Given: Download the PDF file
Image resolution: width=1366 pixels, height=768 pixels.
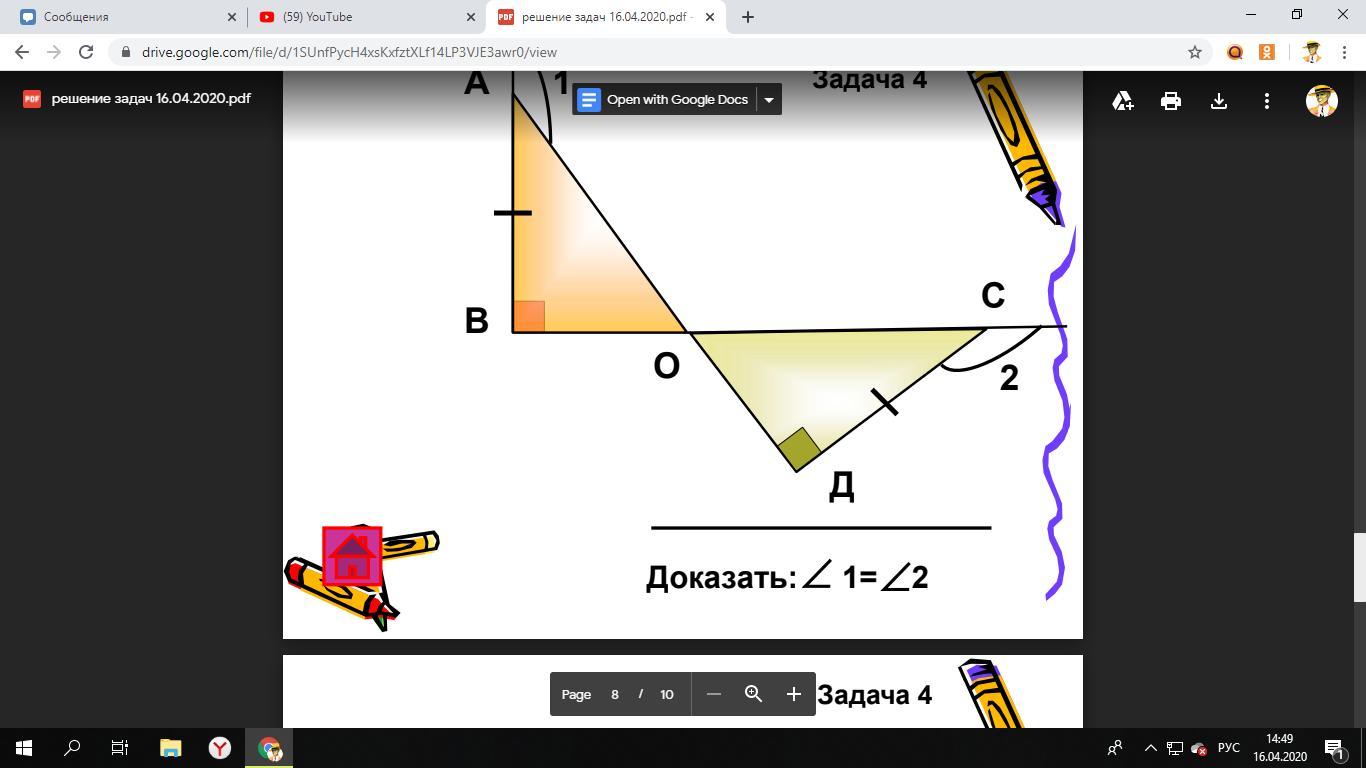Looking at the screenshot, I should point(1219,101).
